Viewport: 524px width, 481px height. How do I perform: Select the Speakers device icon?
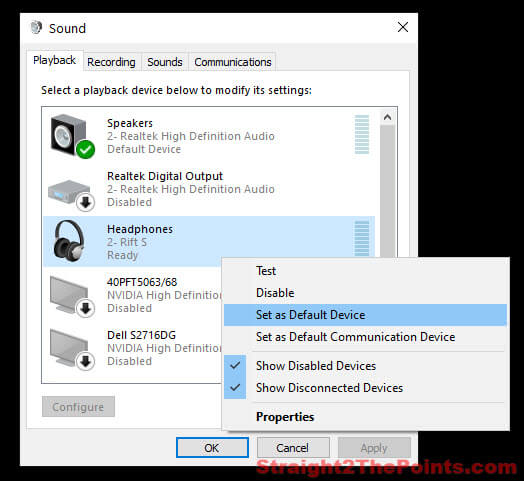coord(73,136)
